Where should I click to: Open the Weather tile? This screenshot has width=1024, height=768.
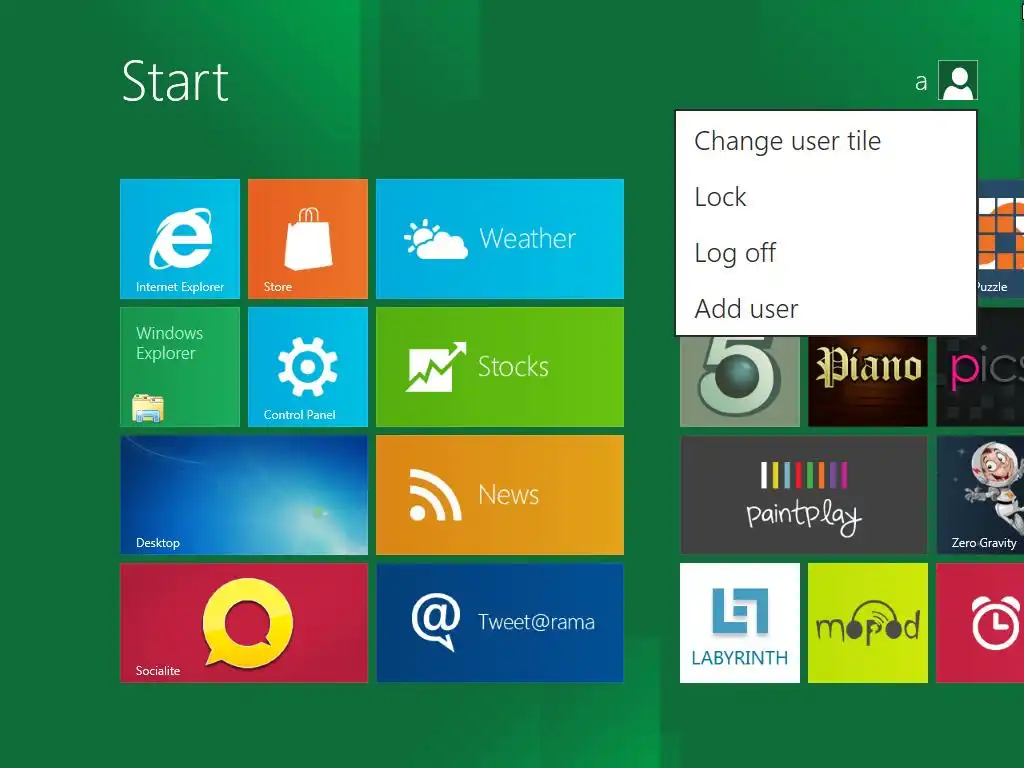pyautogui.click(x=500, y=238)
